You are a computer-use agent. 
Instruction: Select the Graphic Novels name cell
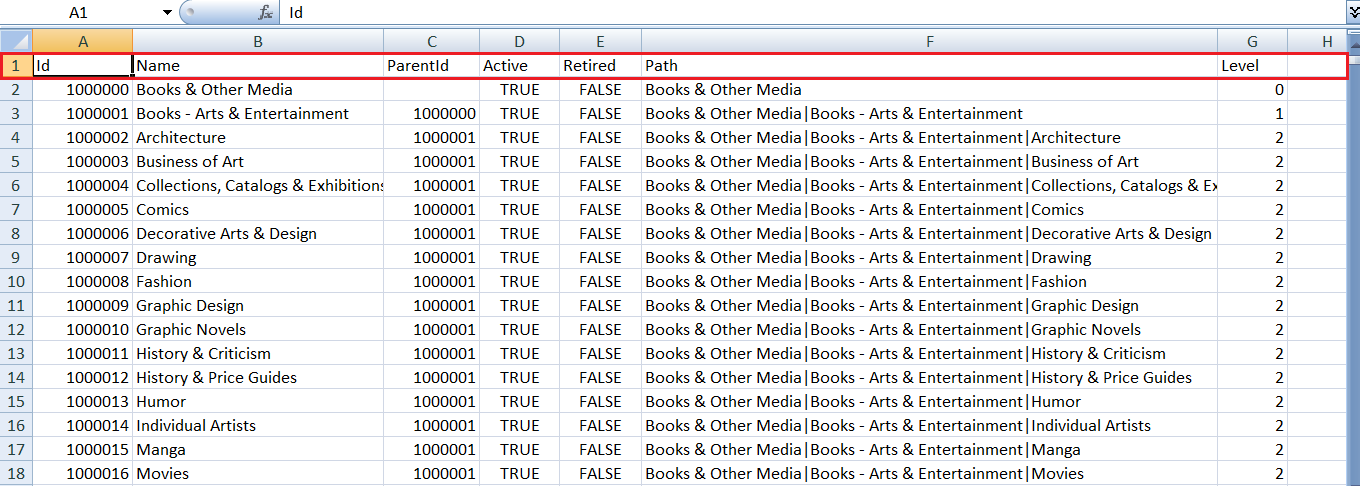[x=258, y=330]
